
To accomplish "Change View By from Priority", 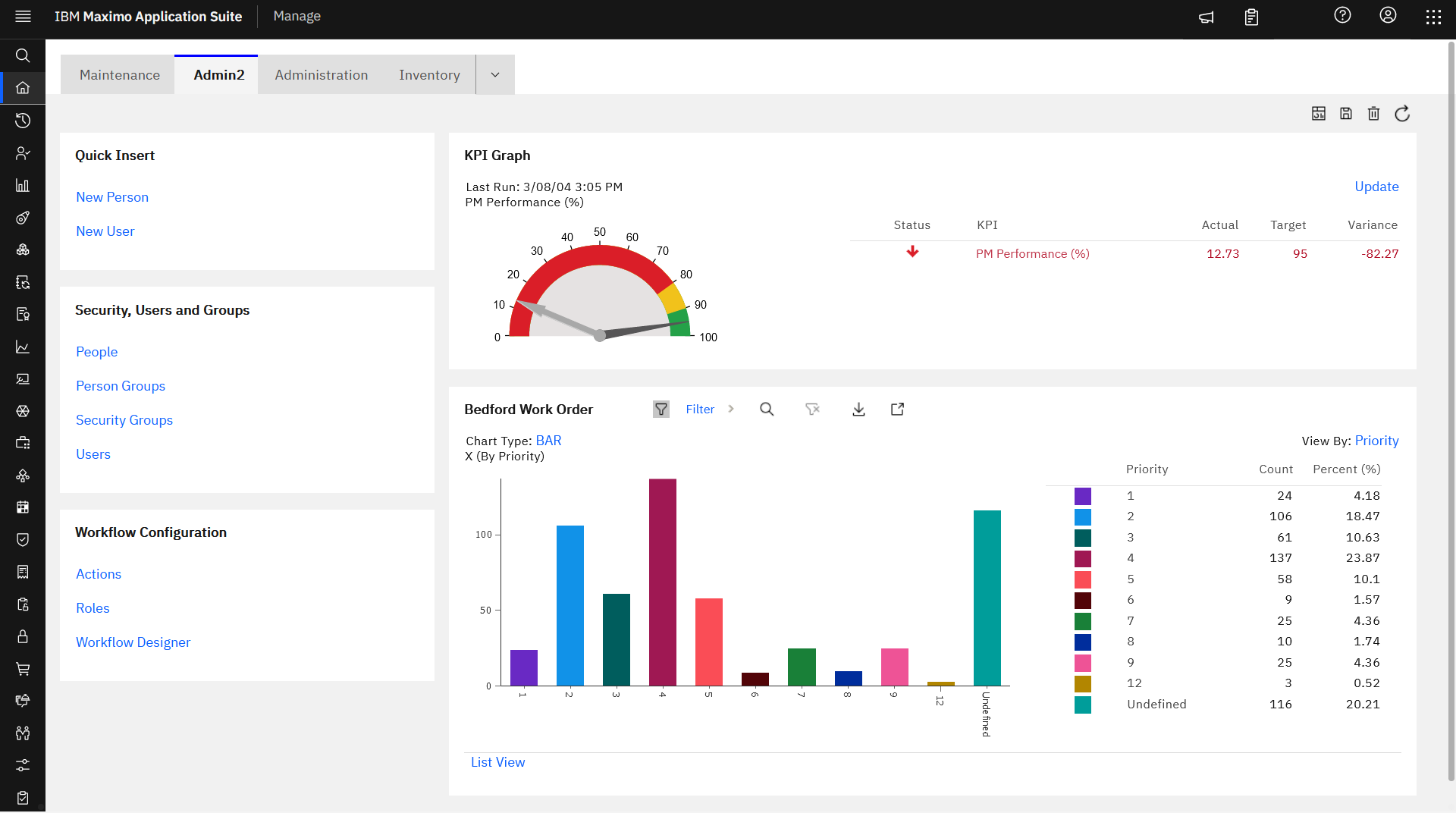I will [x=1376, y=441].
